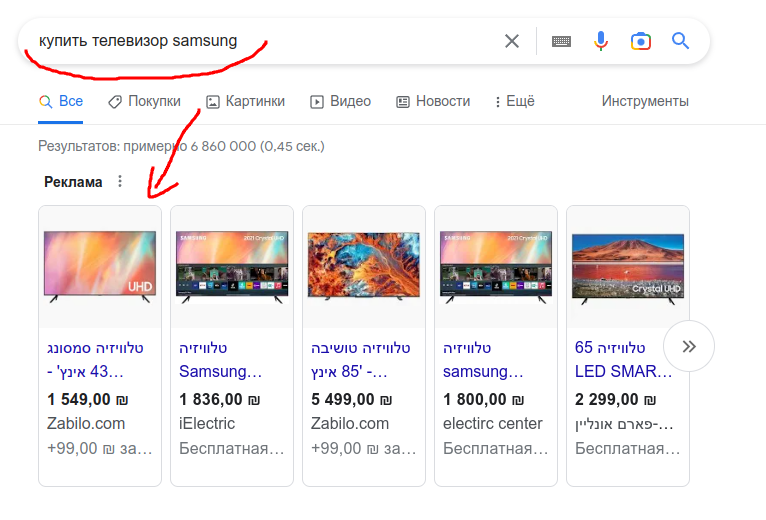Screen dimensions: 766x520
Task: Switch to the Видео tab
Action: [340, 101]
